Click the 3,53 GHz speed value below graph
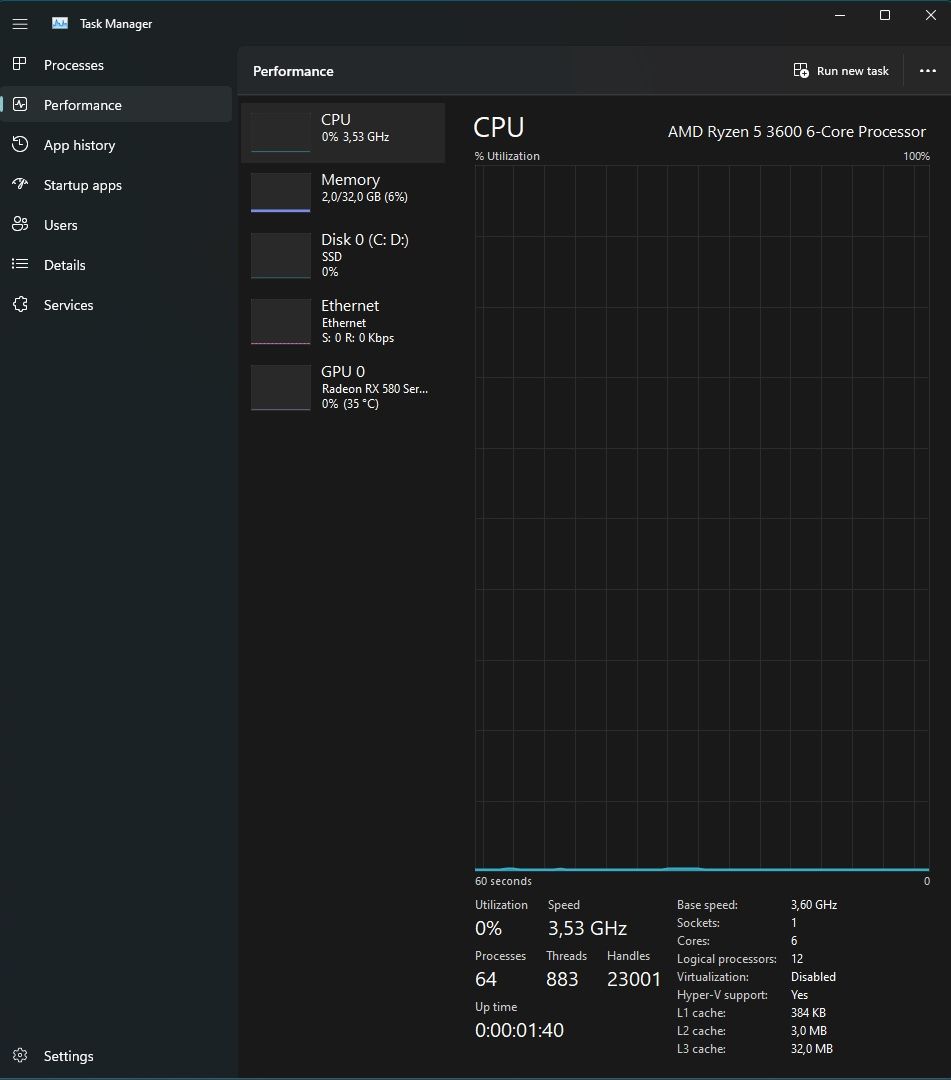Screen dimensions: 951x1080 [587, 928]
